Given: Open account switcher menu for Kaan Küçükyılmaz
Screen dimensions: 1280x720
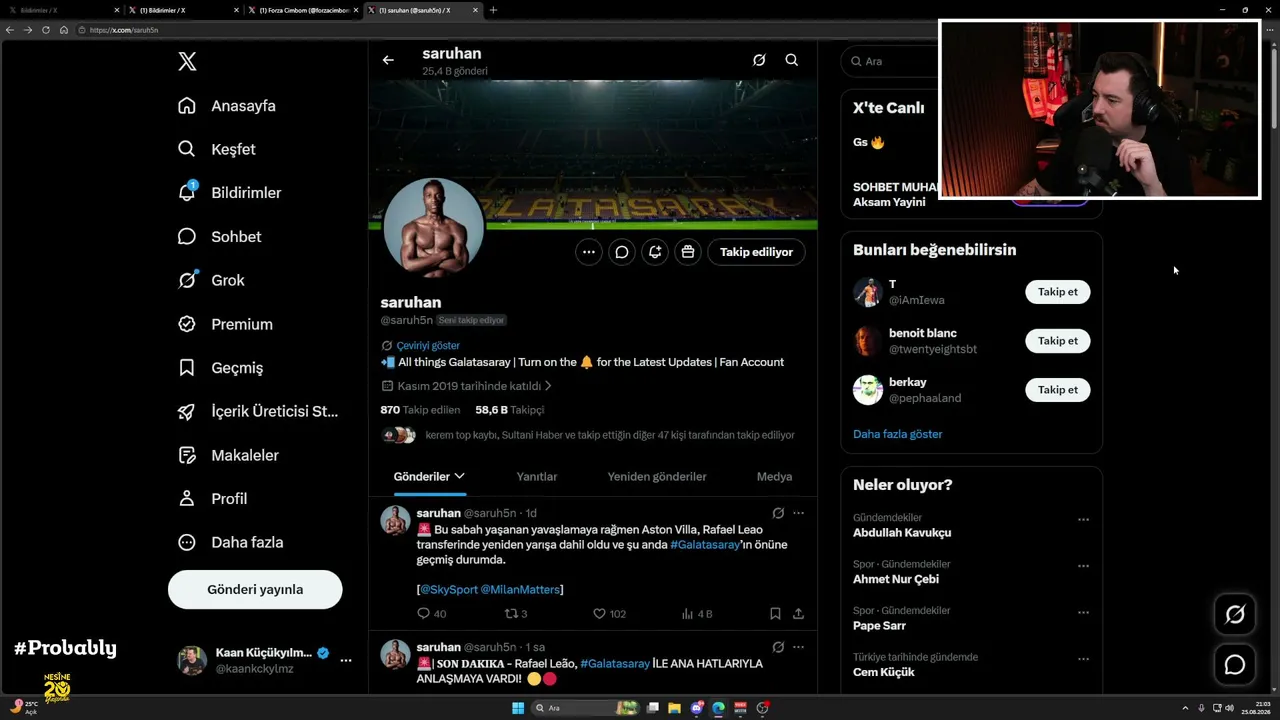Looking at the screenshot, I should pyautogui.click(x=346, y=660).
